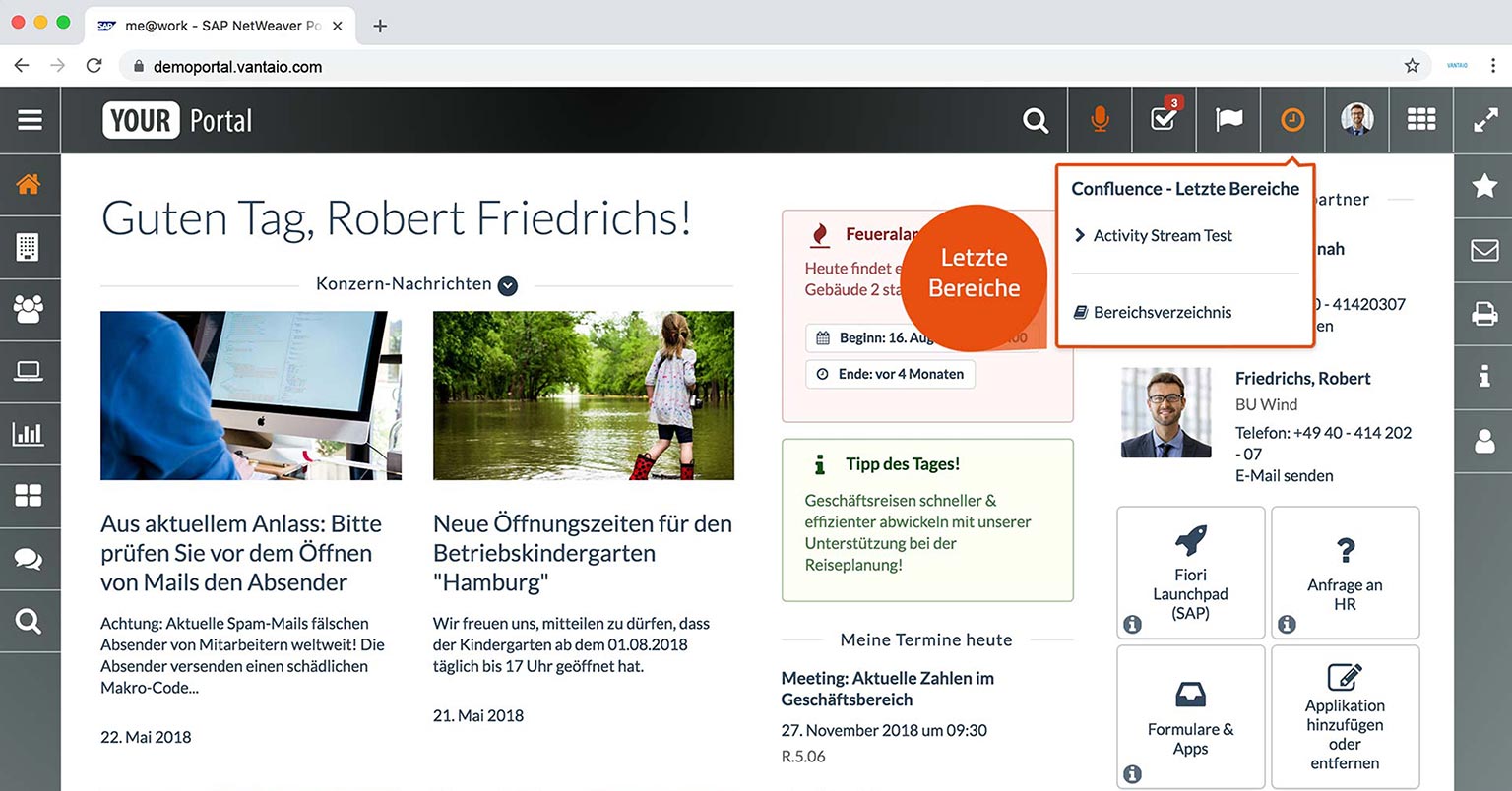Bookmark page with the browser star

point(1412,66)
